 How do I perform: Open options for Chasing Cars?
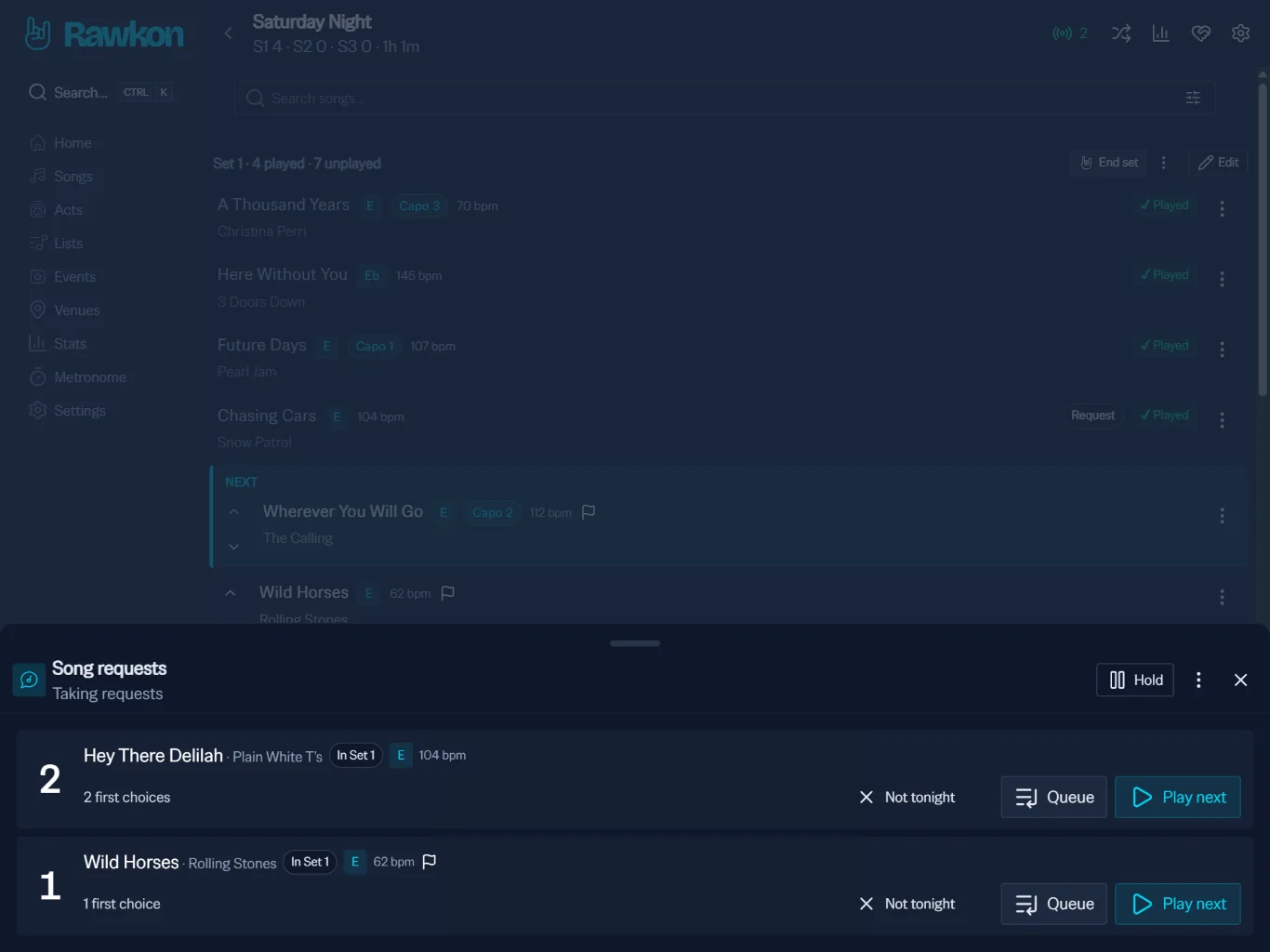pos(1222,420)
